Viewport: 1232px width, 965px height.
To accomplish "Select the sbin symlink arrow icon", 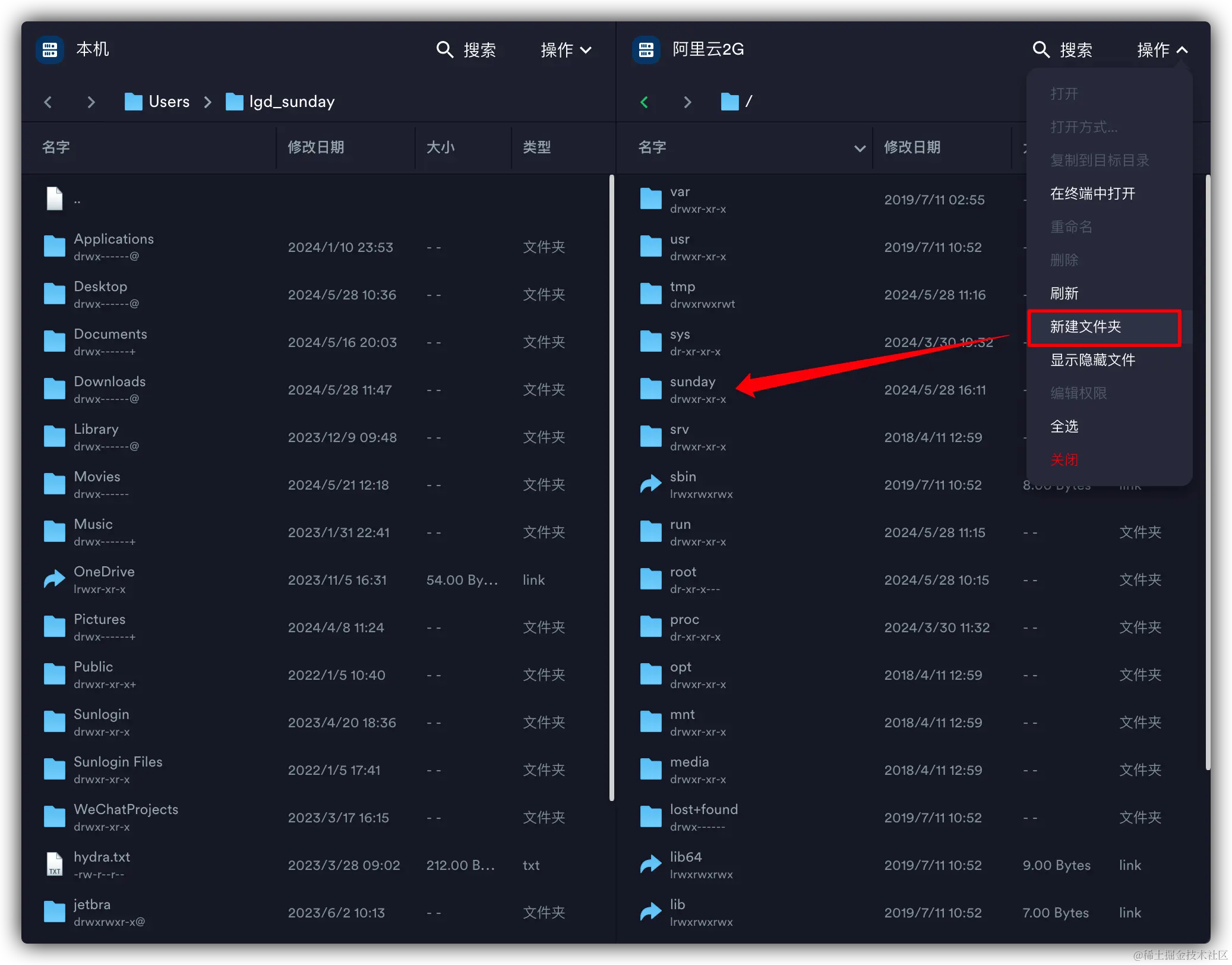I will (650, 484).
